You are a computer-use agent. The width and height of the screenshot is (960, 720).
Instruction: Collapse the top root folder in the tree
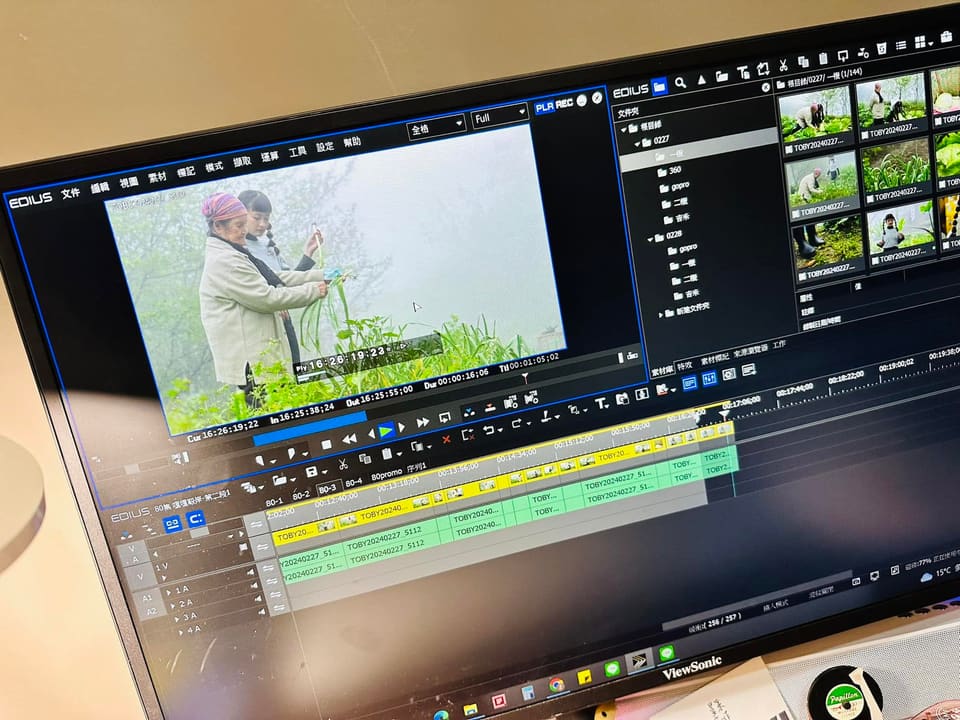[x=624, y=129]
